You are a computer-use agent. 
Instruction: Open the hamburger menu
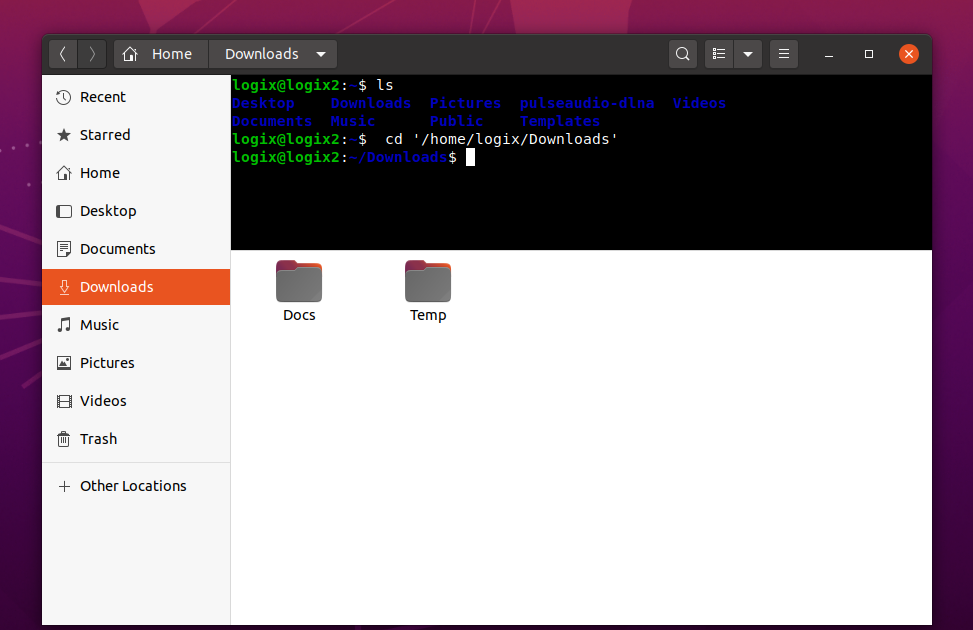[x=784, y=55]
